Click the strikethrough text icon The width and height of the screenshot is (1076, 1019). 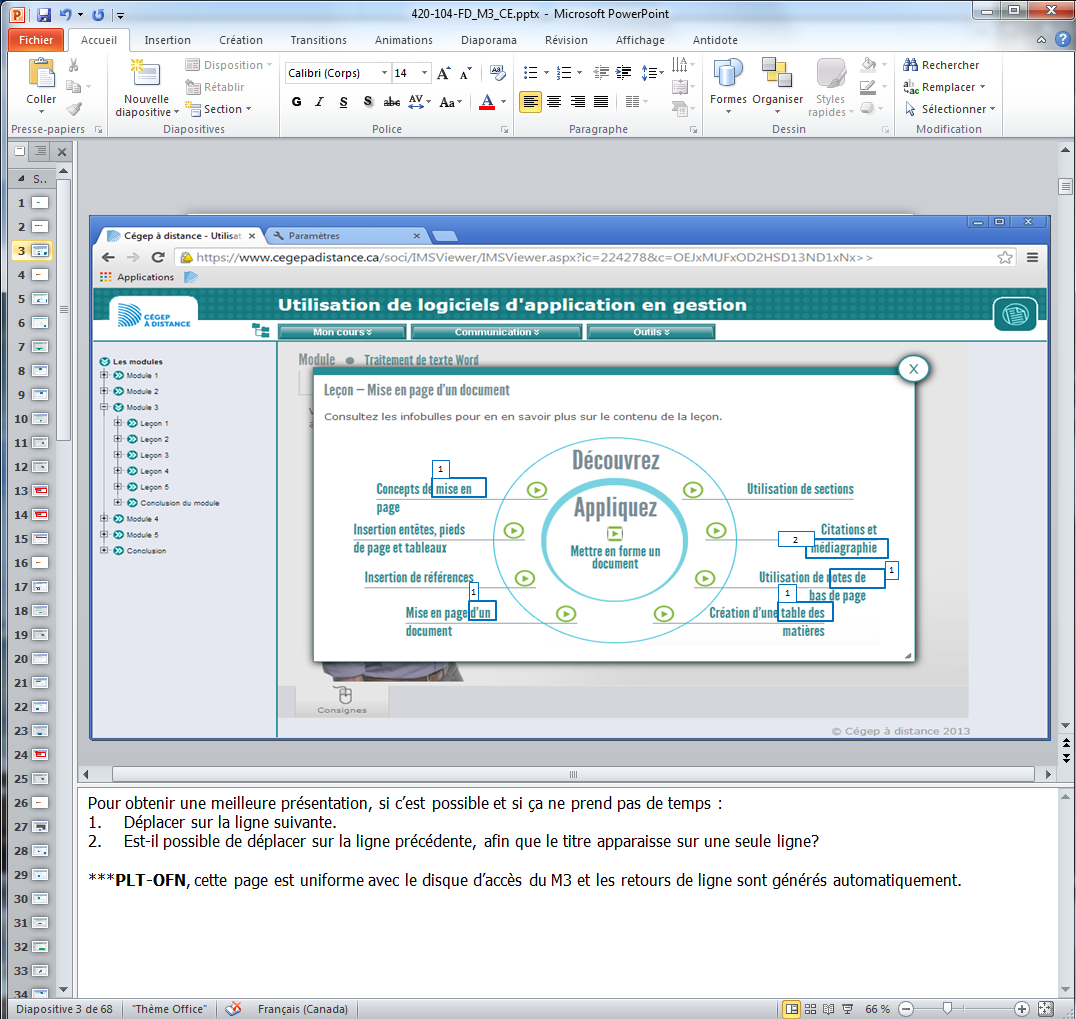click(x=392, y=102)
